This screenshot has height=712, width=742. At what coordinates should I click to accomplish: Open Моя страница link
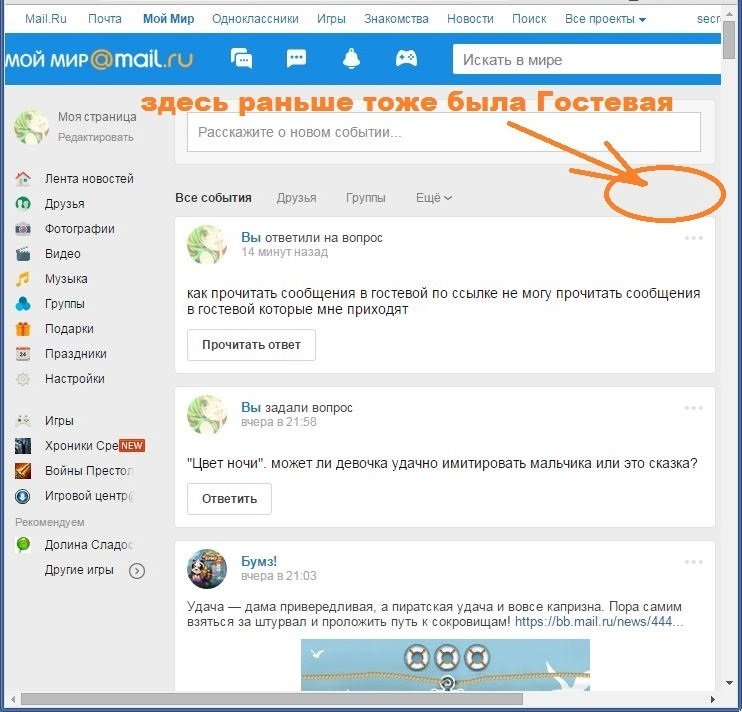[x=97, y=117]
